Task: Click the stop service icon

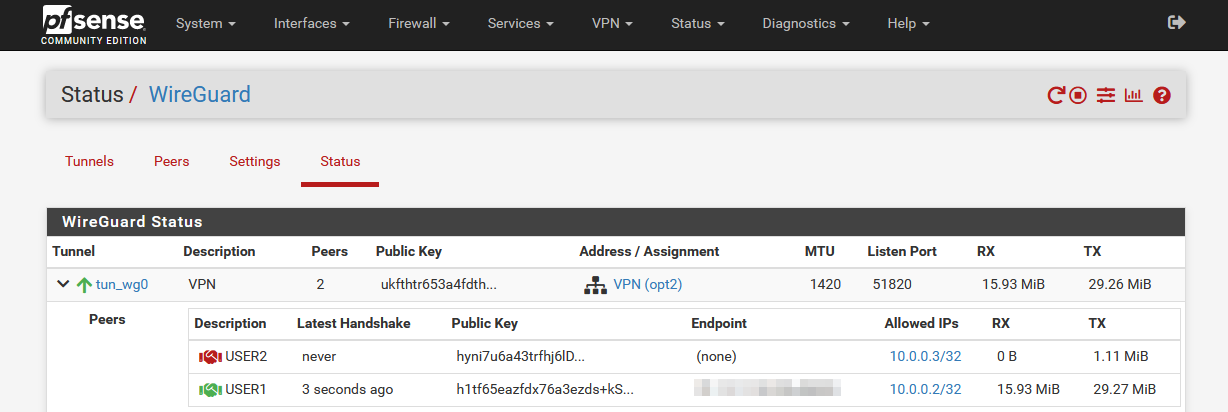Action: [x=1078, y=96]
